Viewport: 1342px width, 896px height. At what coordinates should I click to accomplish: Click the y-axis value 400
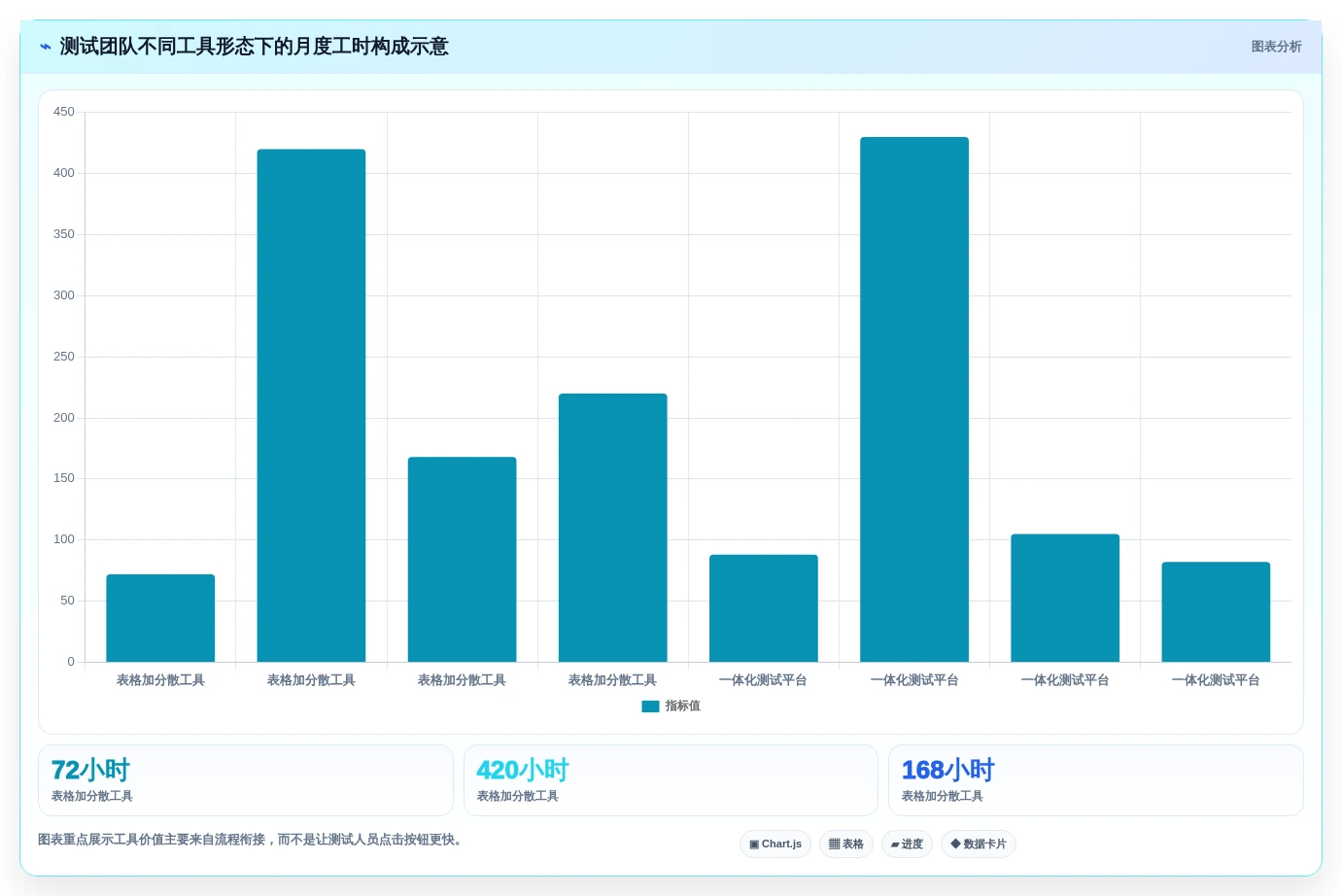pos(64,173)
